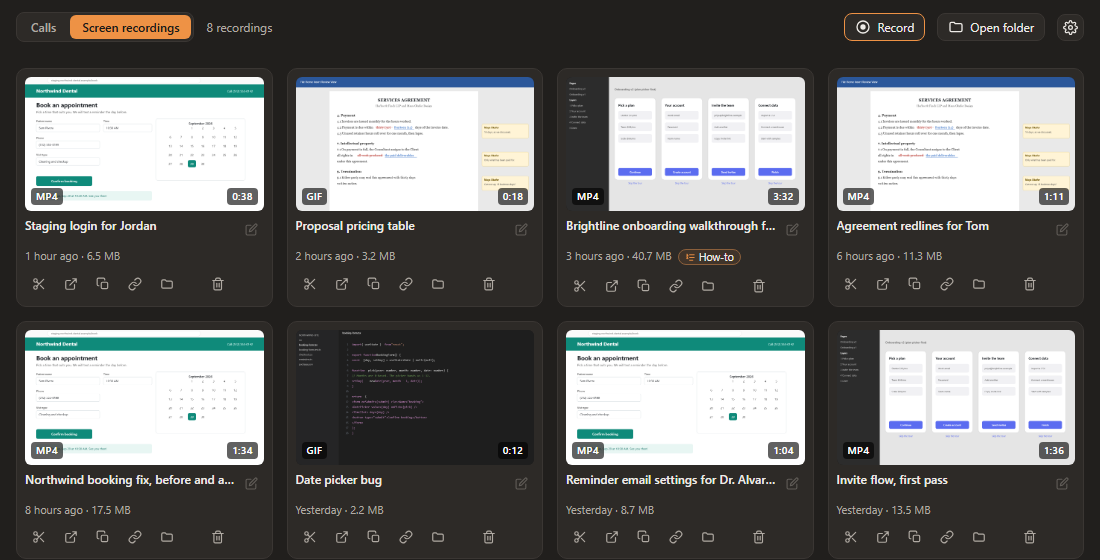Image resolution: width=1100 pixels, height=560 pixels.
Task: Copy link for Proposal pricing table
Action: point(405,284)
